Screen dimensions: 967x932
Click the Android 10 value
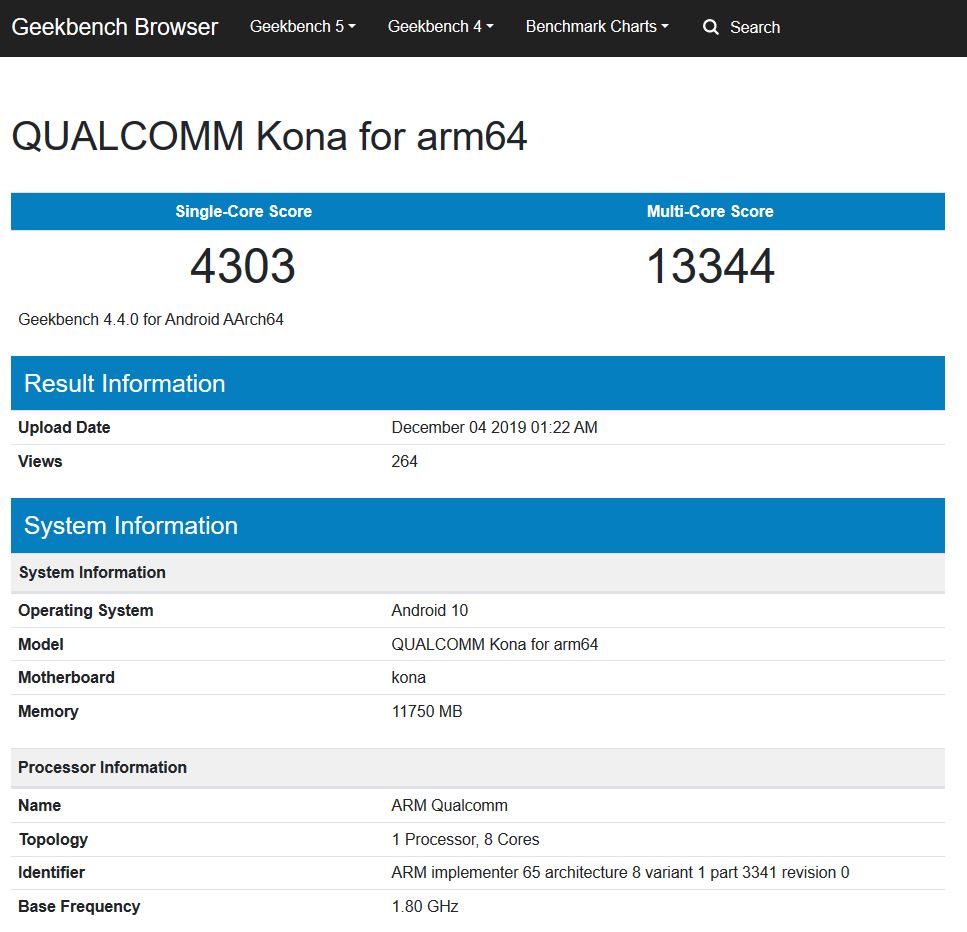(x=430, y=611)
